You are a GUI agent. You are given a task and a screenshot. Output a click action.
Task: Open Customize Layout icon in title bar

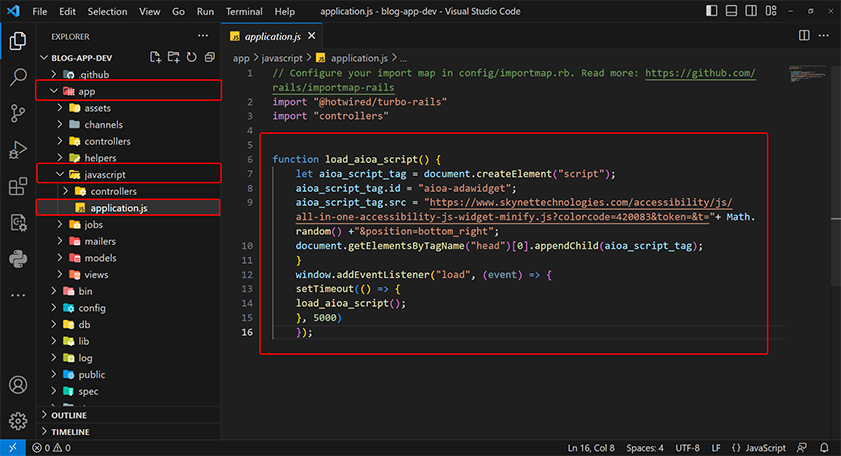coord(771,11)
